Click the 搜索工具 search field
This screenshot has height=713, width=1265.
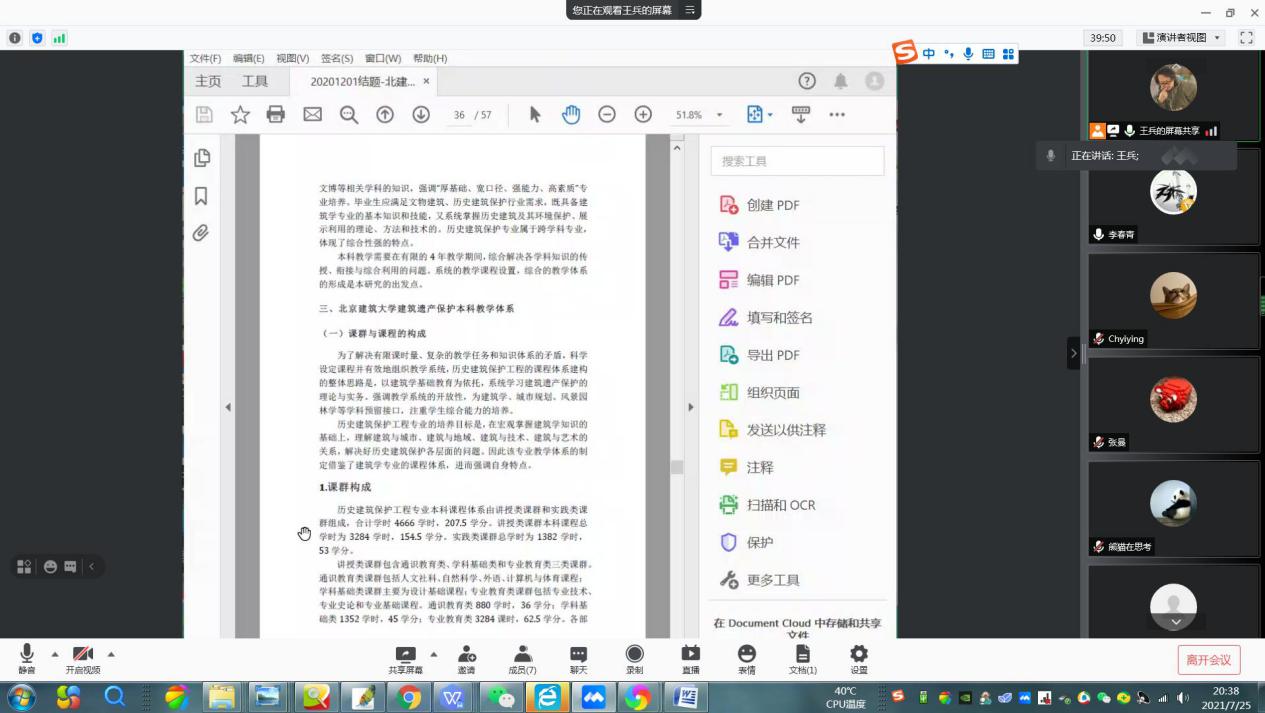coord(797,161)
